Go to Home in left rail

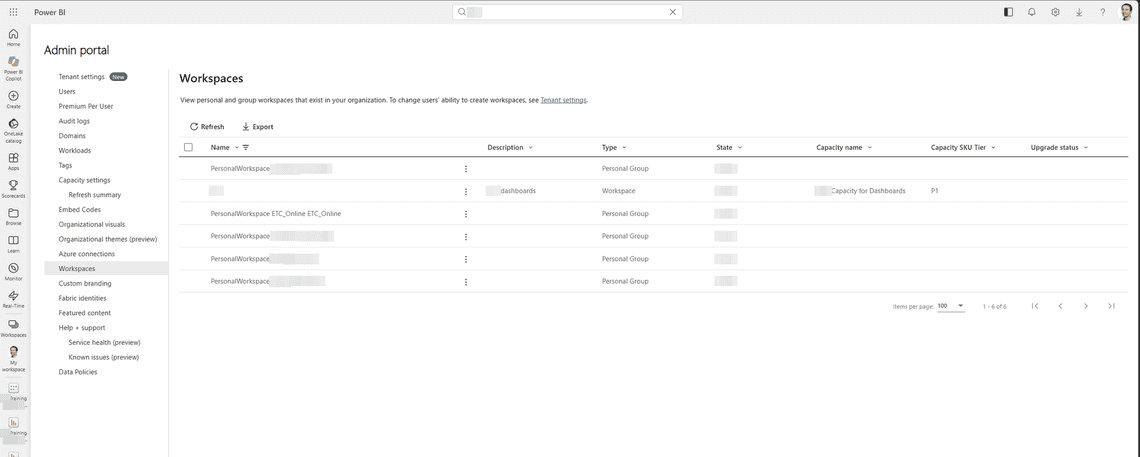[13, 38]
